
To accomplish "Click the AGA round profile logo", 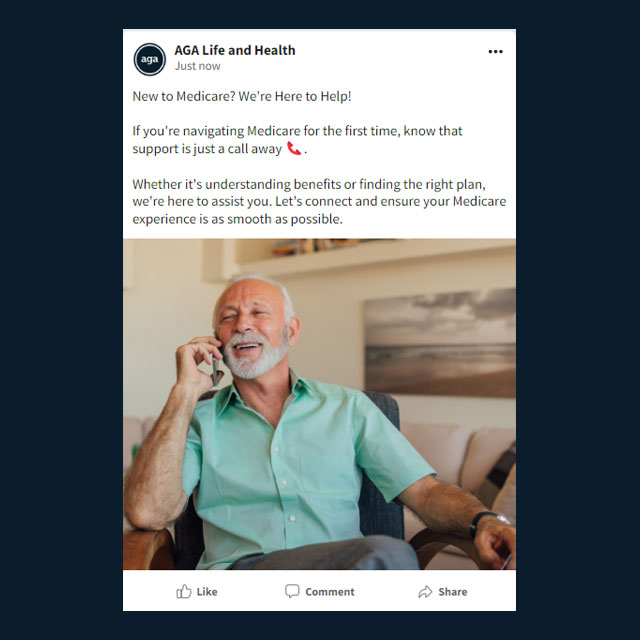I will point(150,59).
